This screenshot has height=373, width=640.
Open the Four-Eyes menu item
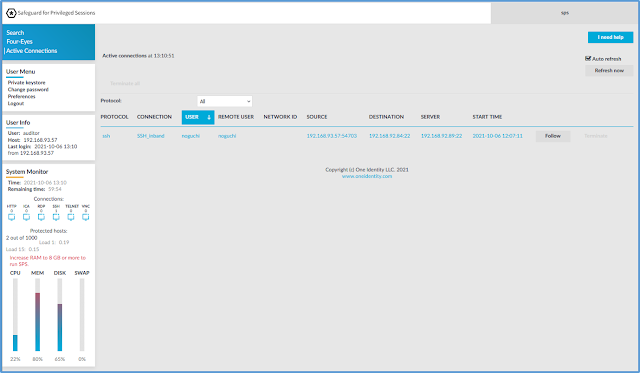pyautogui.click(x=19, y=42)
